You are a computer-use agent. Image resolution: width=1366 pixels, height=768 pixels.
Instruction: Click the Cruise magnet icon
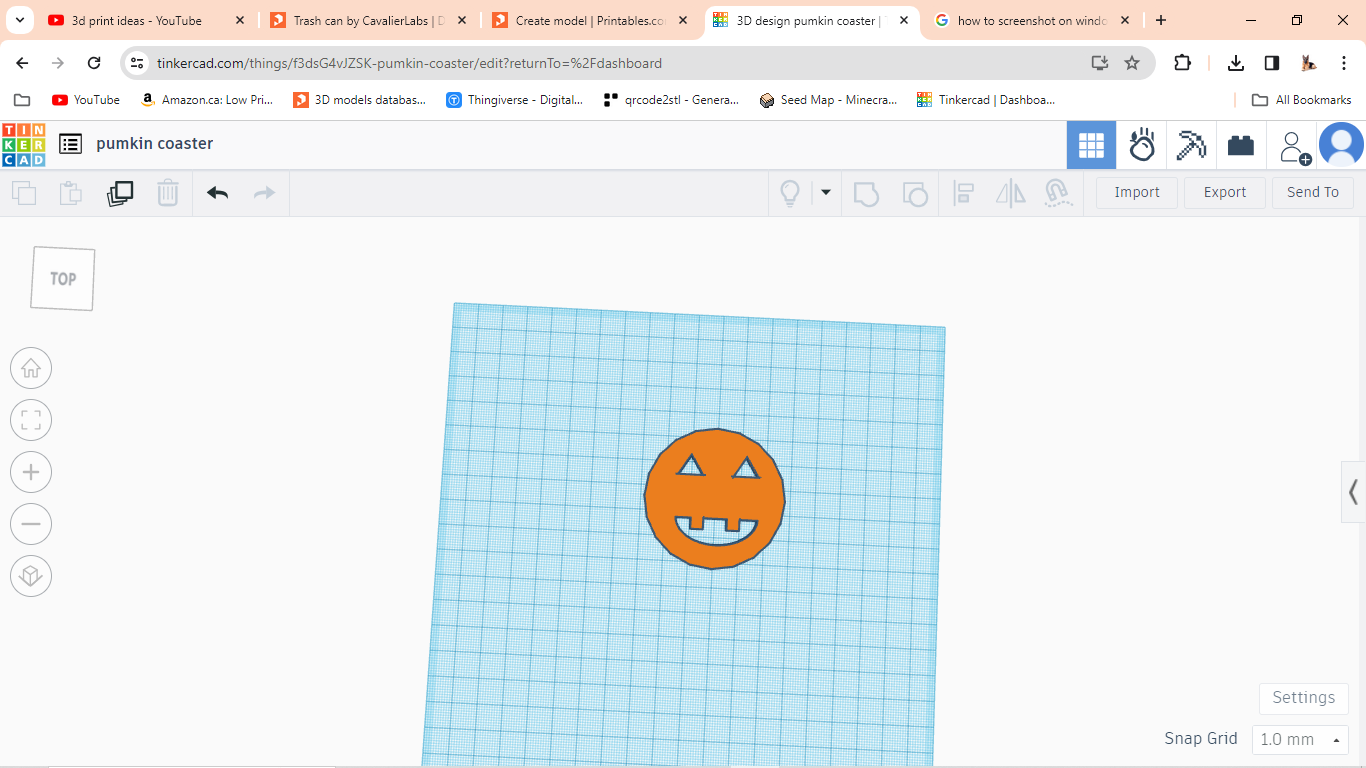[x=1058, y=193]
